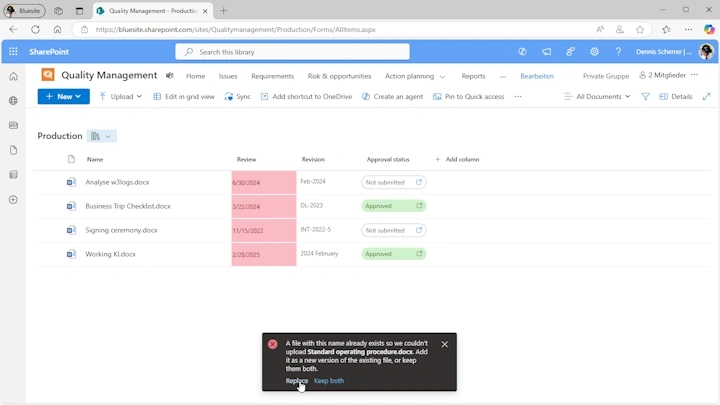
Task: Open the Approved status for Working KI.docx
Action: tap(394, 254)
